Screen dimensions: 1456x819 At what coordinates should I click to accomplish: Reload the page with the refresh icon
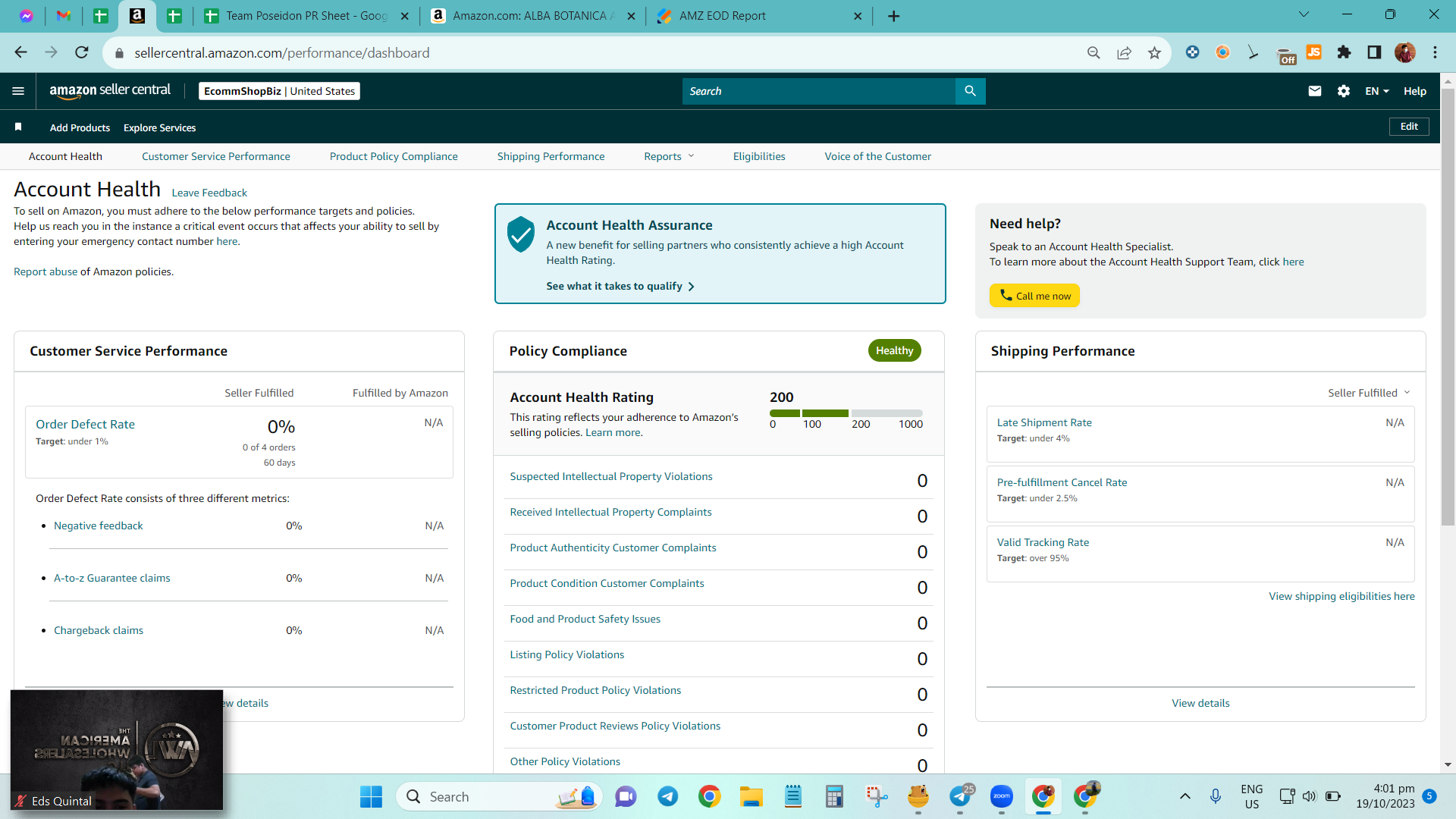[x=82, y=52]
